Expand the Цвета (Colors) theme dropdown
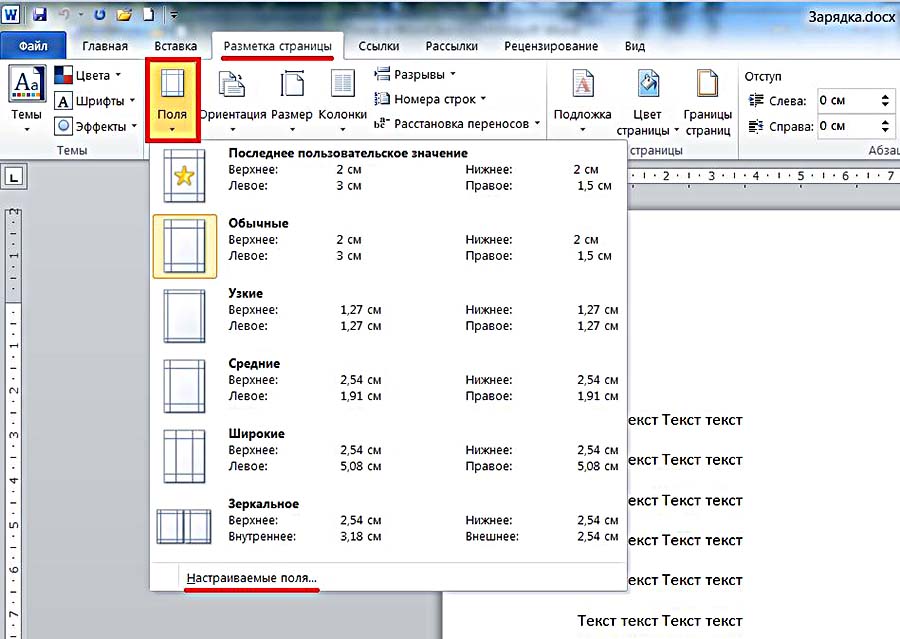This screenshot has height=639, width=900. (88, 75)
